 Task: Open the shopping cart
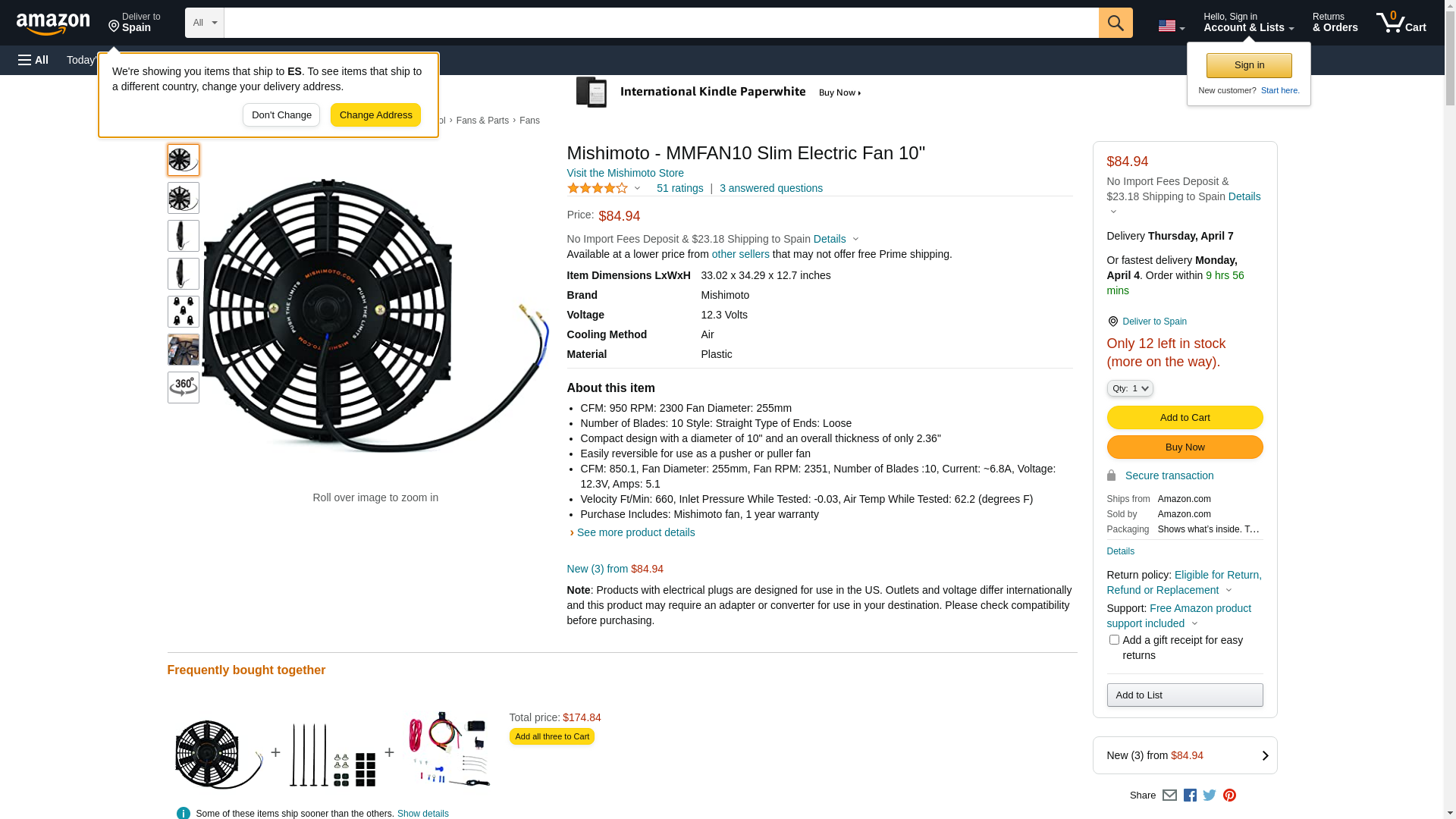(1401, 23)
